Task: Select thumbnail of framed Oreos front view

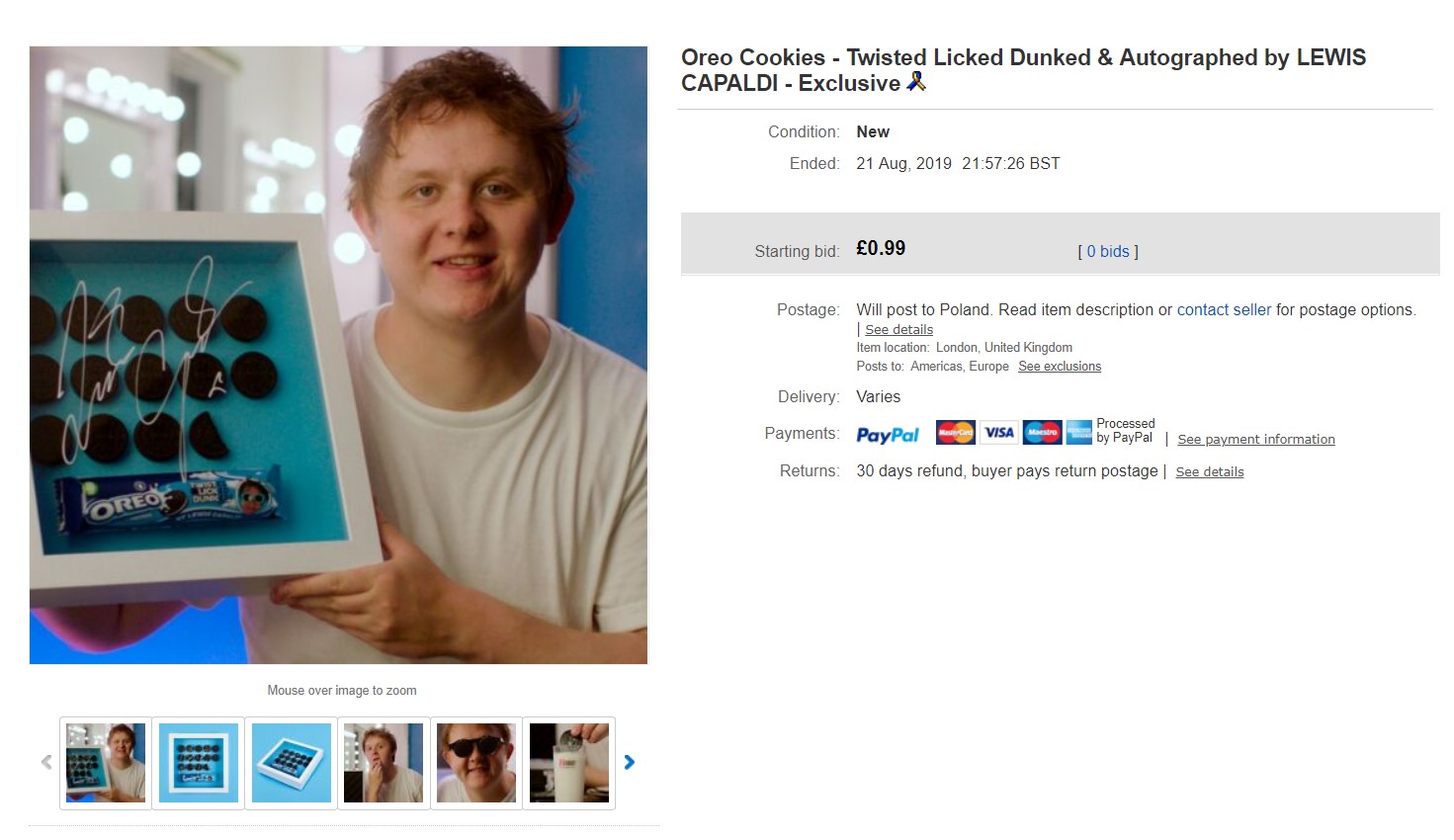Action: click(x=199, y=763)
